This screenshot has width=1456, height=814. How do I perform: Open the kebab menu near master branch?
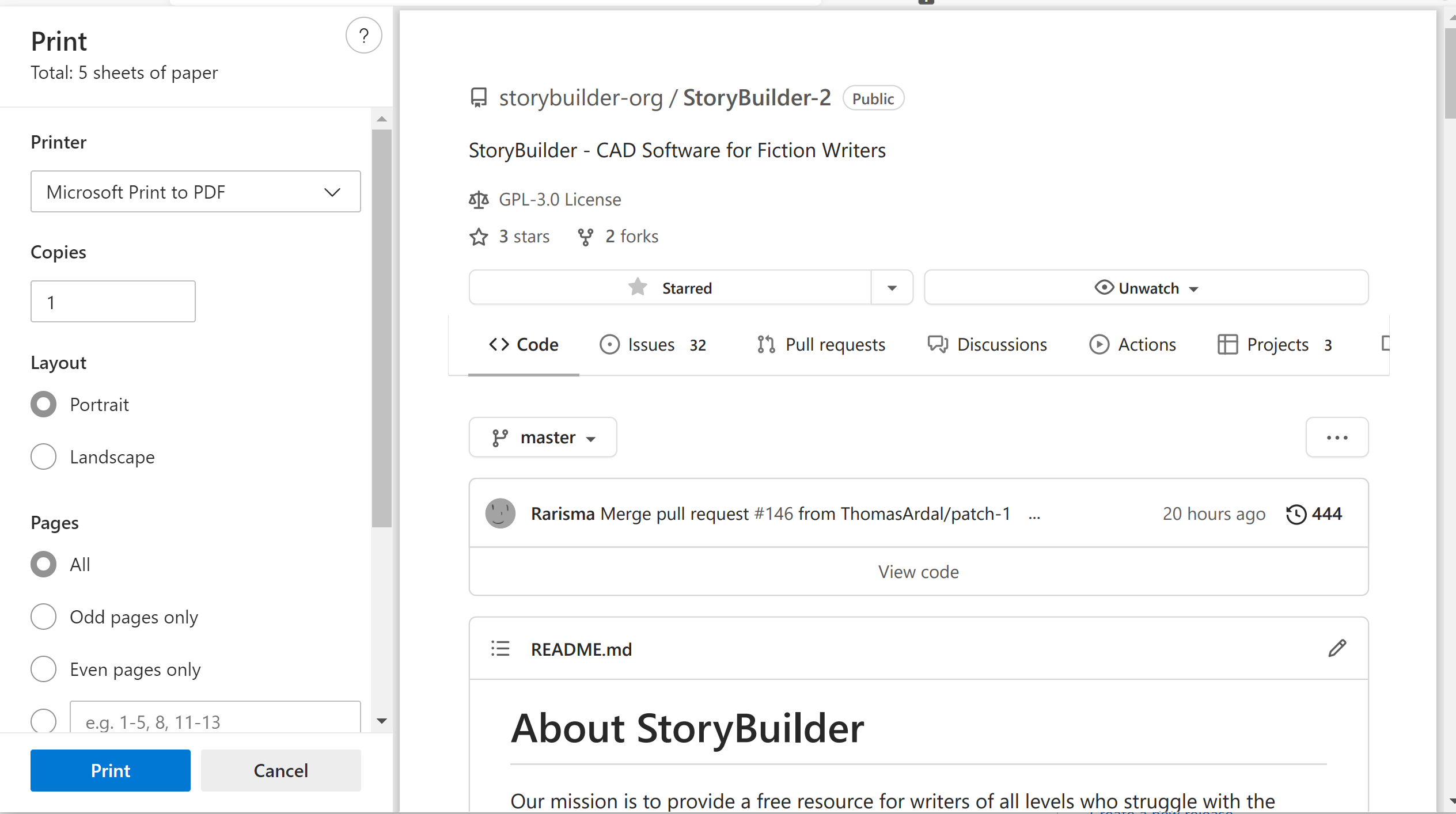point(1337,438)
